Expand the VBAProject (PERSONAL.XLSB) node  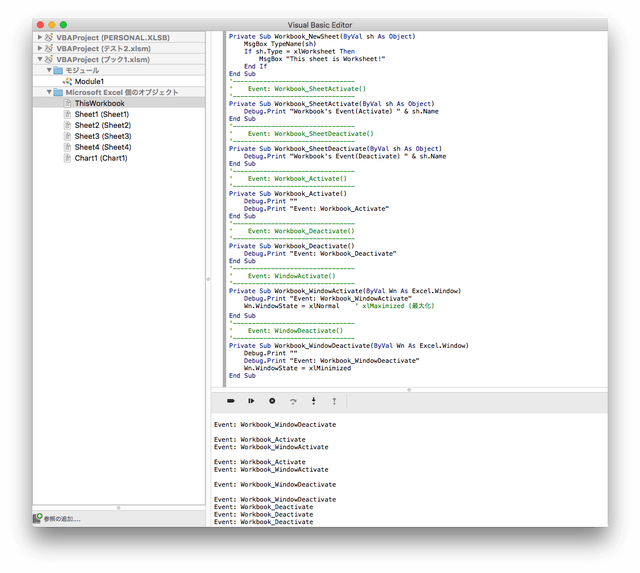(x=40, y=37)
